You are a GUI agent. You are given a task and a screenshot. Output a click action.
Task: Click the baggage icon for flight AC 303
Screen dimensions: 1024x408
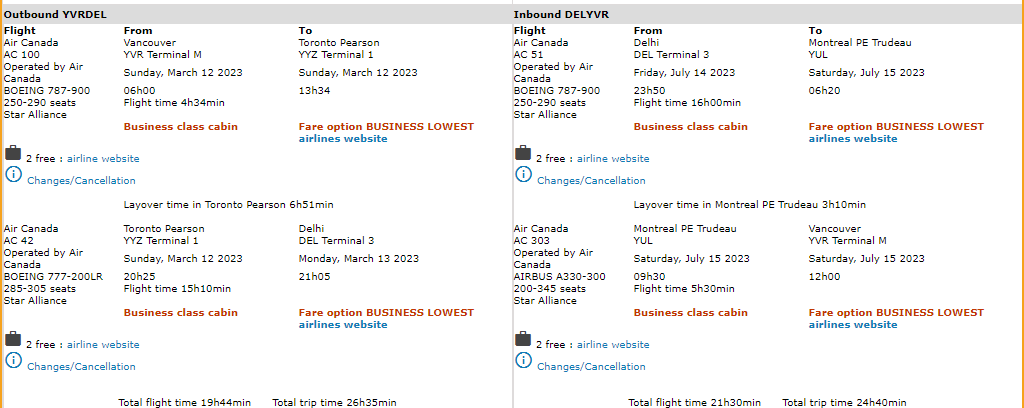[523, 339]
